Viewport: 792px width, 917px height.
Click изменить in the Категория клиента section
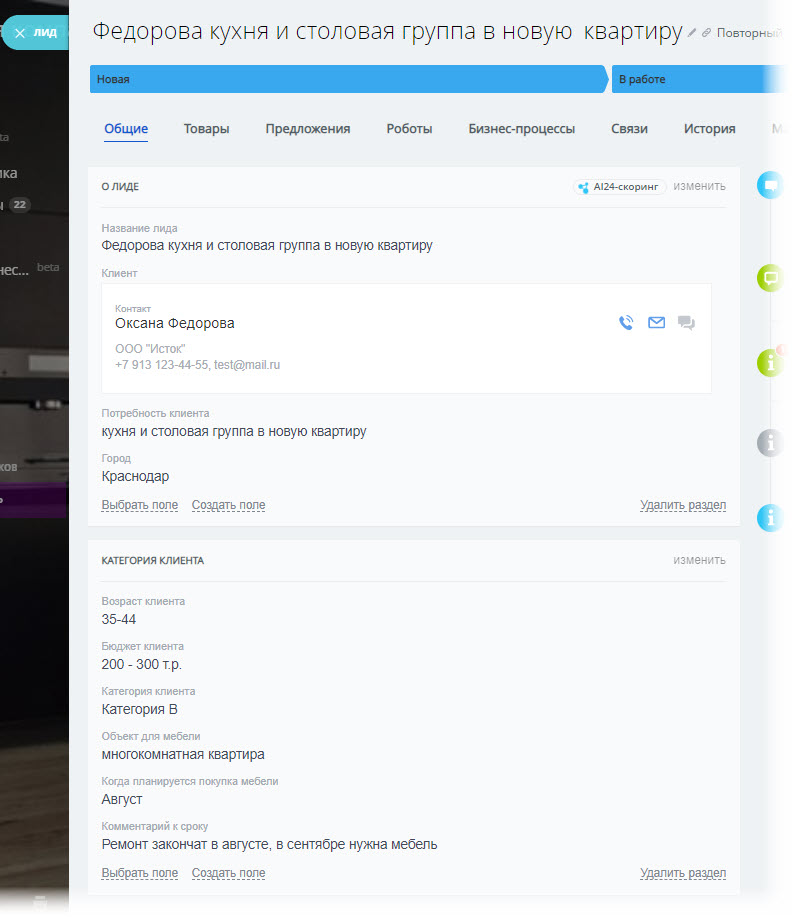tap(699, 560)
